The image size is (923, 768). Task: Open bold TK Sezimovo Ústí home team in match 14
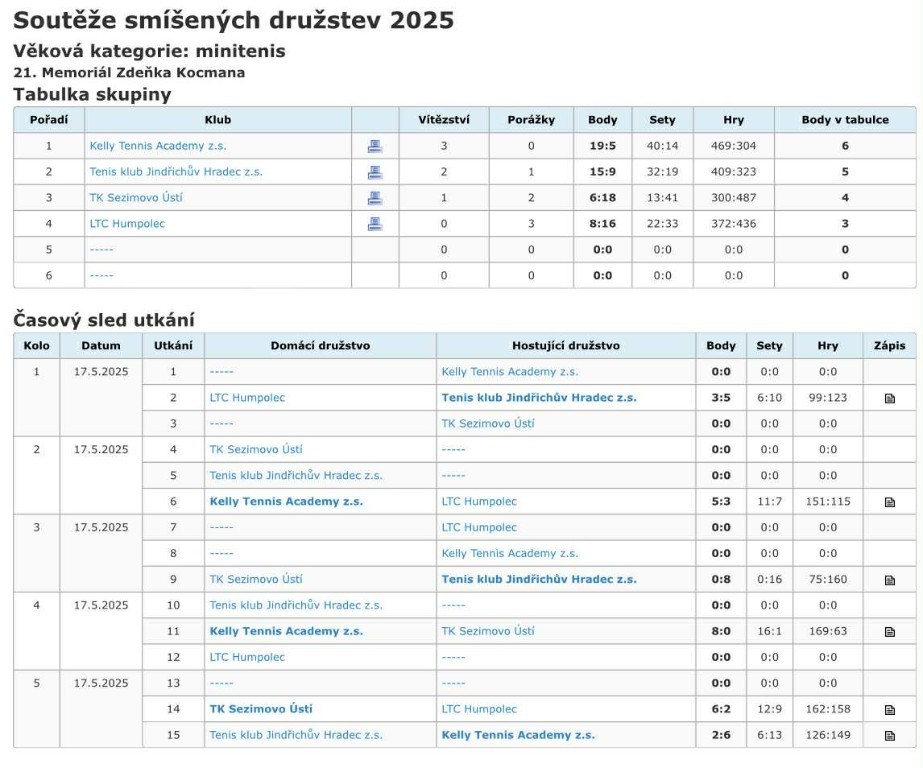click(261, 709)
